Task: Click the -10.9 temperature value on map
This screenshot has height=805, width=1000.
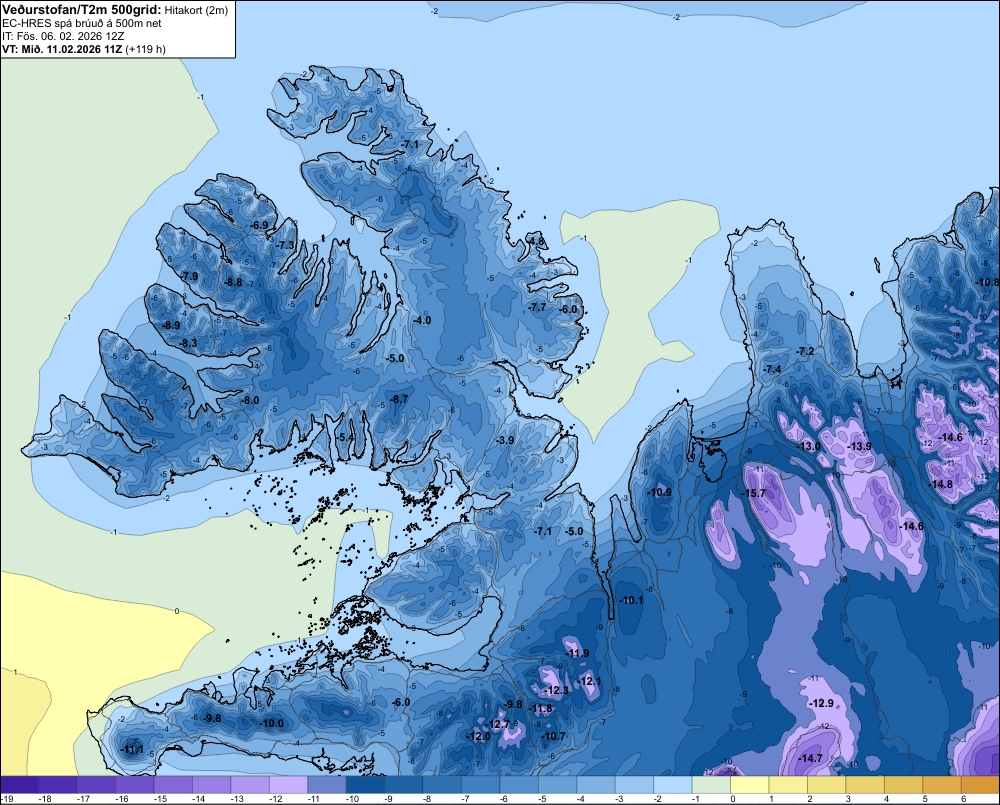Action: (x=659, y=492)
